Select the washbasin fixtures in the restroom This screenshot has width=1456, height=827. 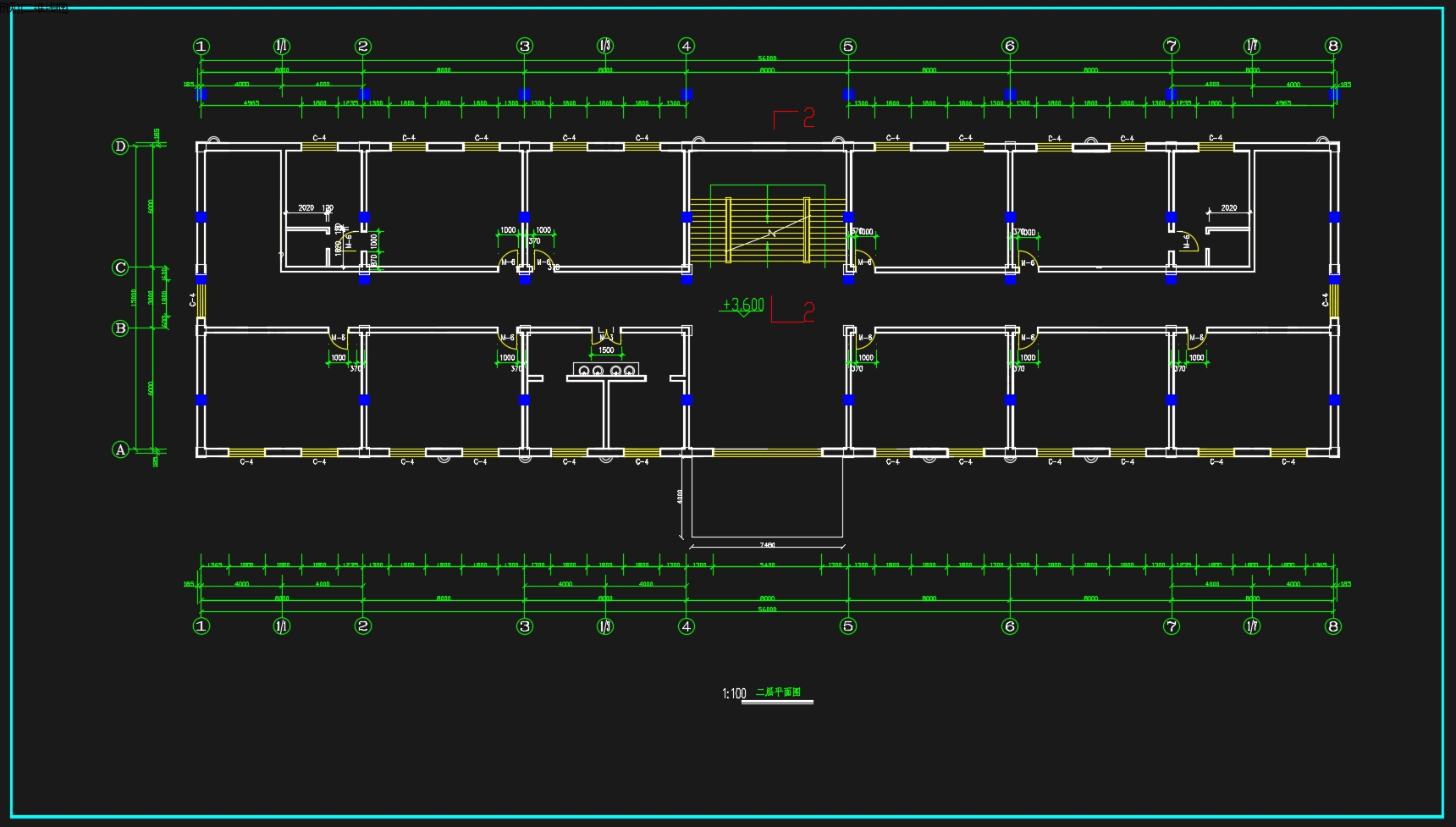point(606,371)
